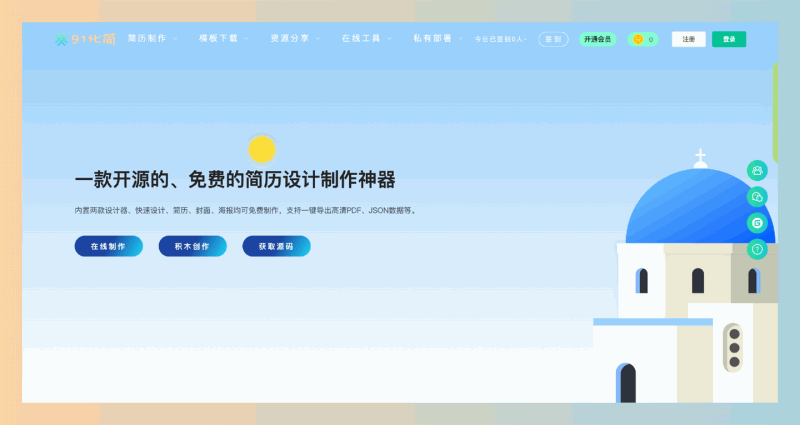This screenshot has width=800, height=425.
Task: Click the 获取源码 button
Action: (x=277, y=246)
